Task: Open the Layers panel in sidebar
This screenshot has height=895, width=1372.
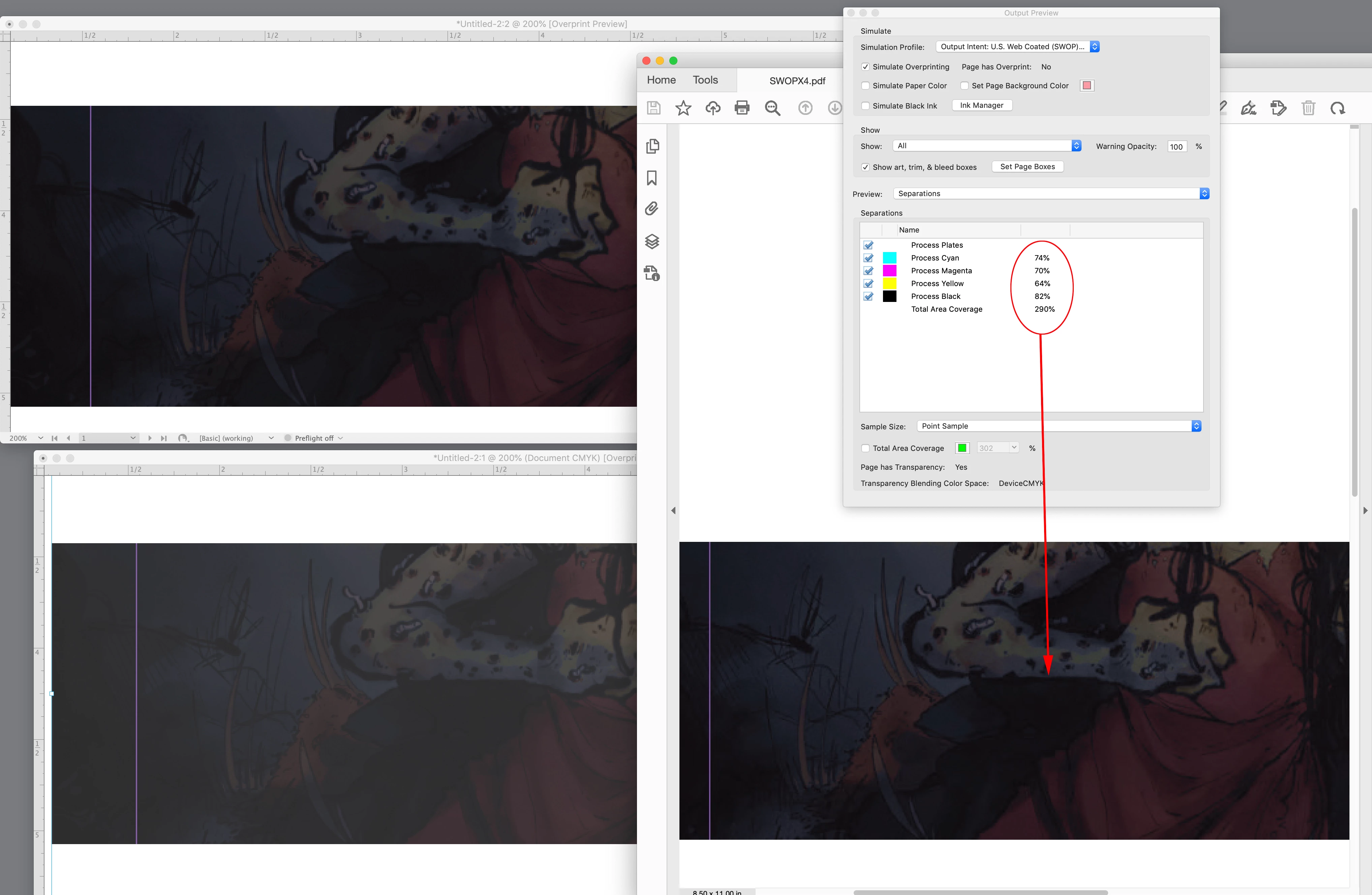Action: [x=652, y=242]
